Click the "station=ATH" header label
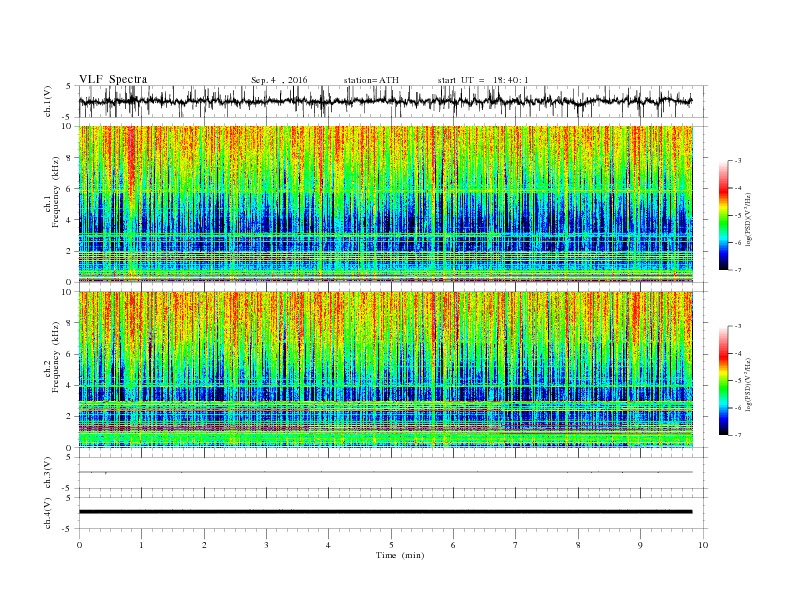This screenshot has height=612, width=792. click(x=371, y=80)
